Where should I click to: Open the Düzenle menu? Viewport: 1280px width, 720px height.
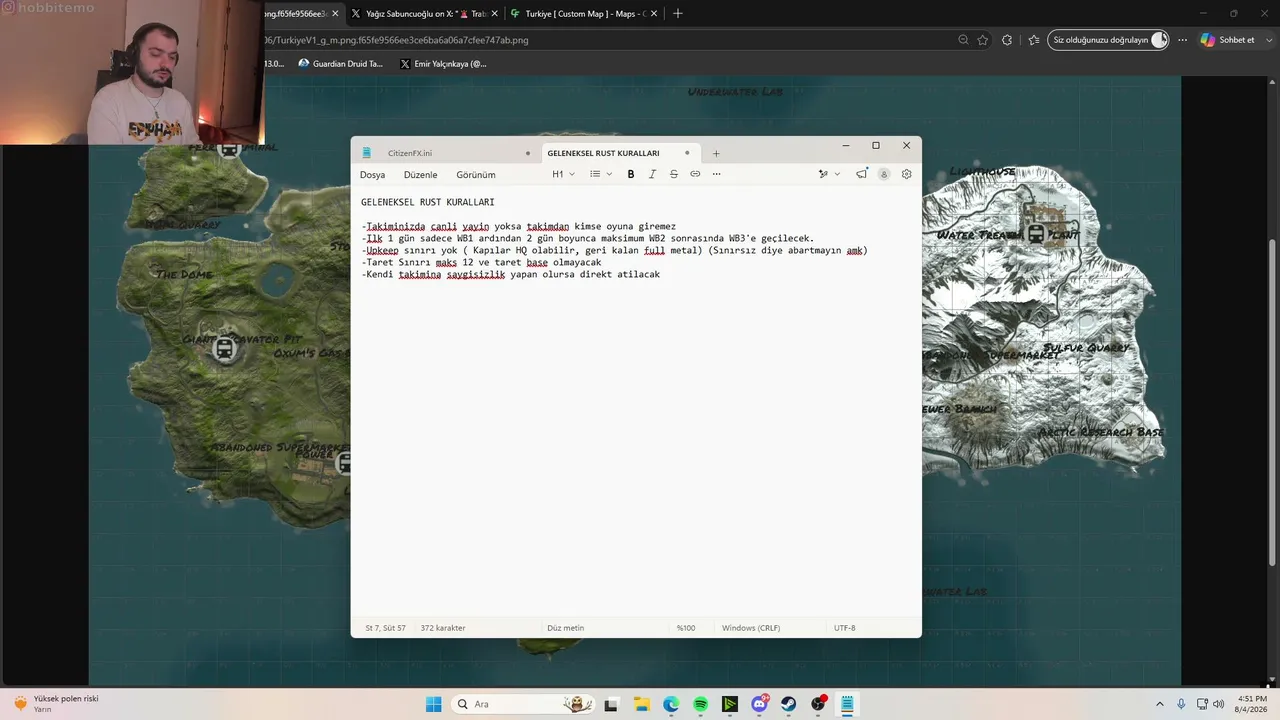[x=420, y=174]
